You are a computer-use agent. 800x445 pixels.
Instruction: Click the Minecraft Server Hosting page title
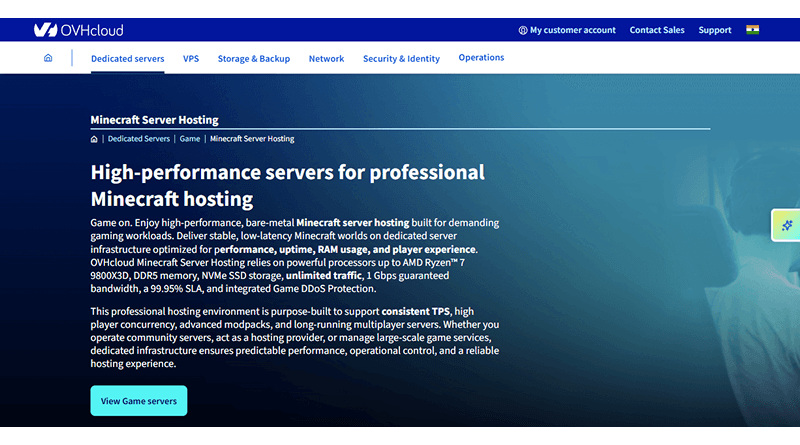tap(154, 120)
